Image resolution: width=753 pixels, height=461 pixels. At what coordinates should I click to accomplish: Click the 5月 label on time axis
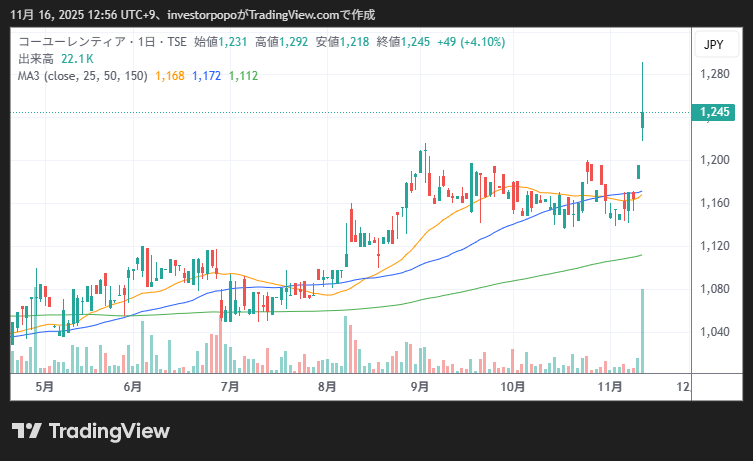pos(44,386)
